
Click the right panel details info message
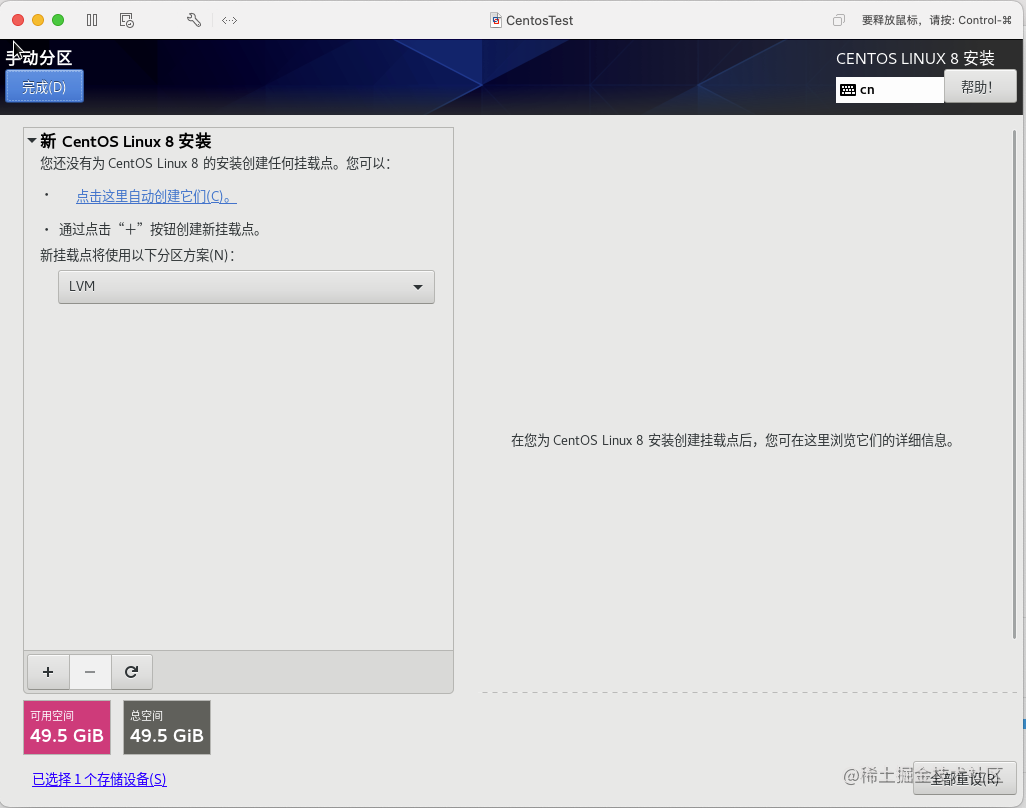click(x=733, y=440)
